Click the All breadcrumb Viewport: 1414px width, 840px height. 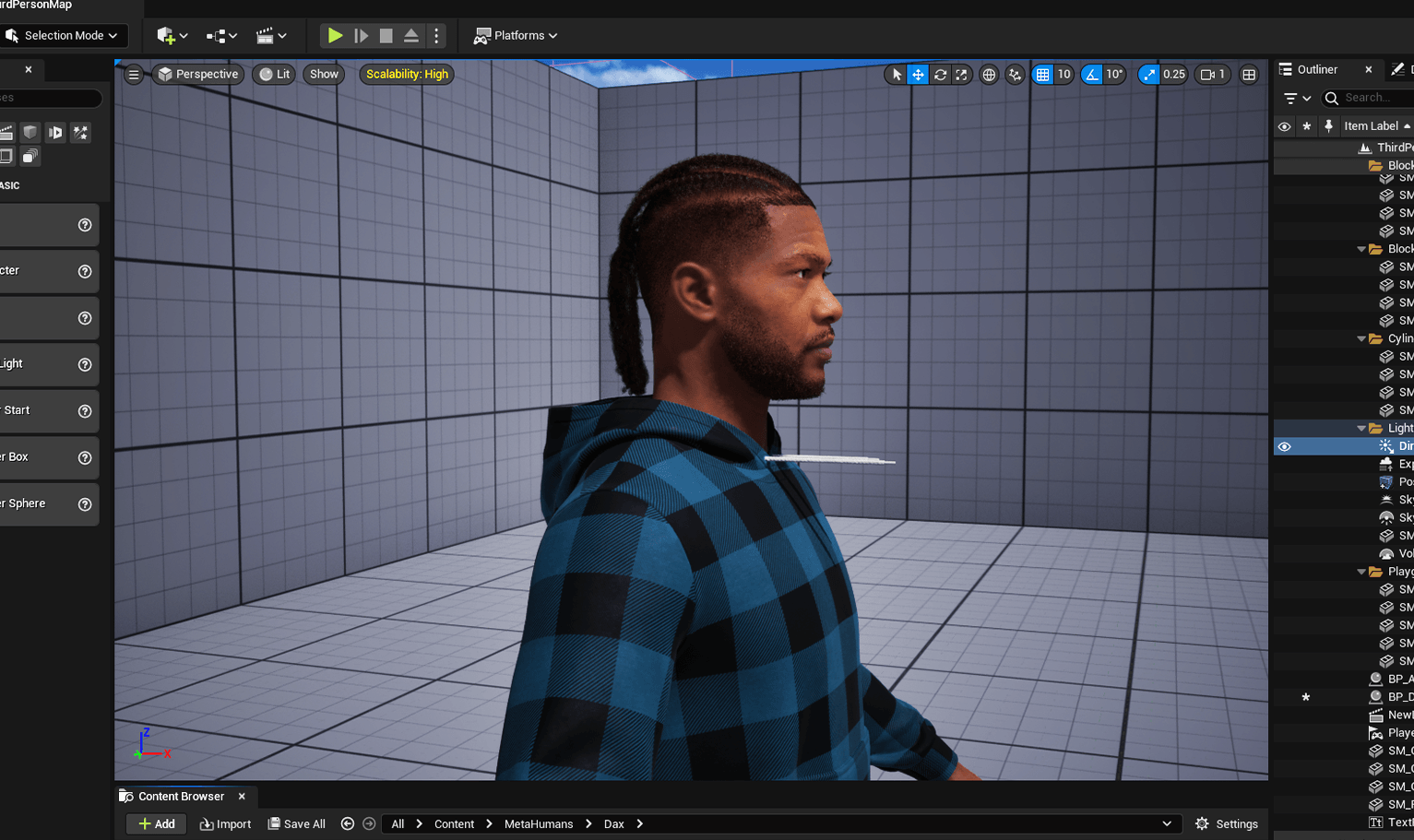398,824
